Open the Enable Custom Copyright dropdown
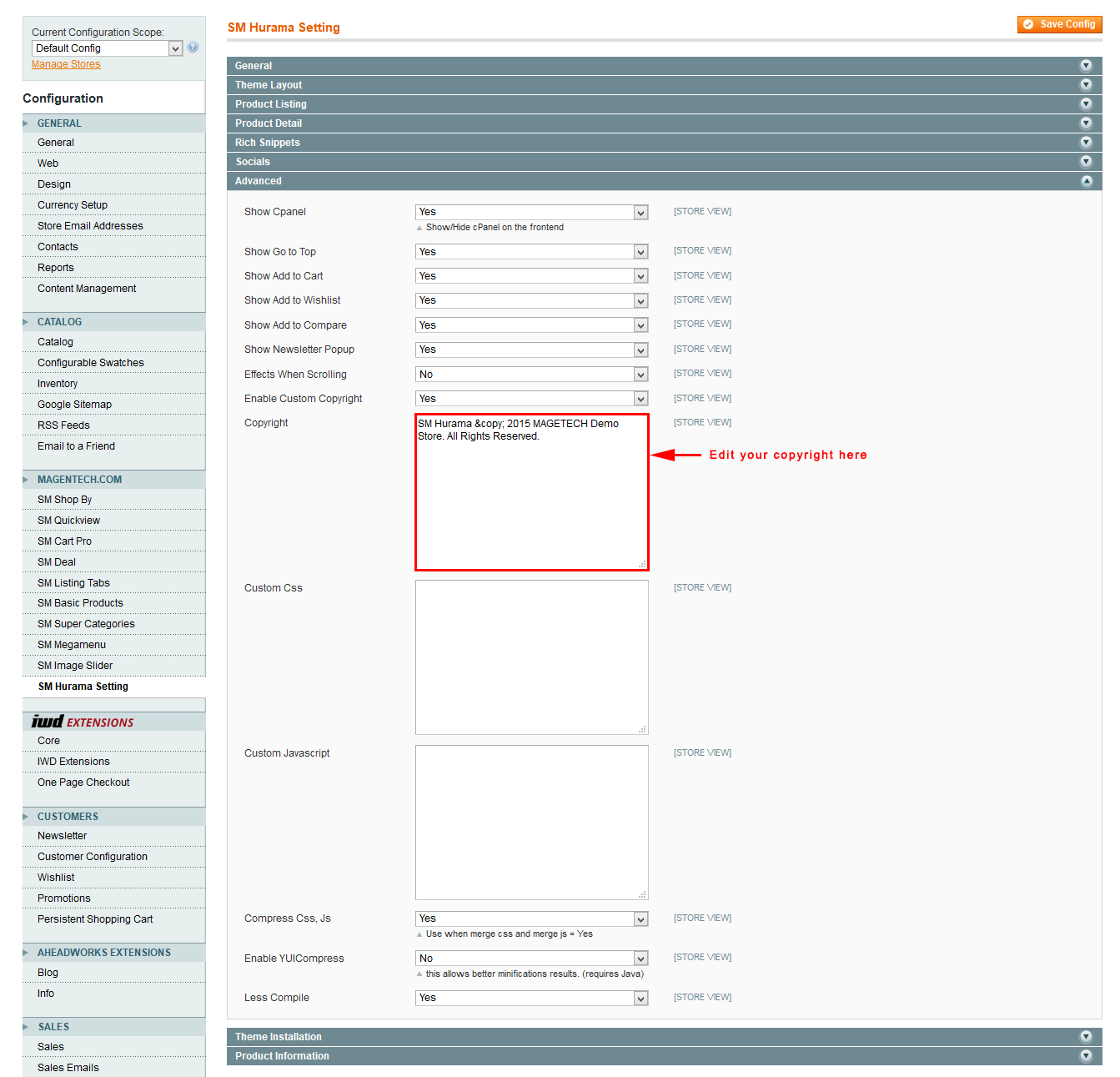 (532, 399)
